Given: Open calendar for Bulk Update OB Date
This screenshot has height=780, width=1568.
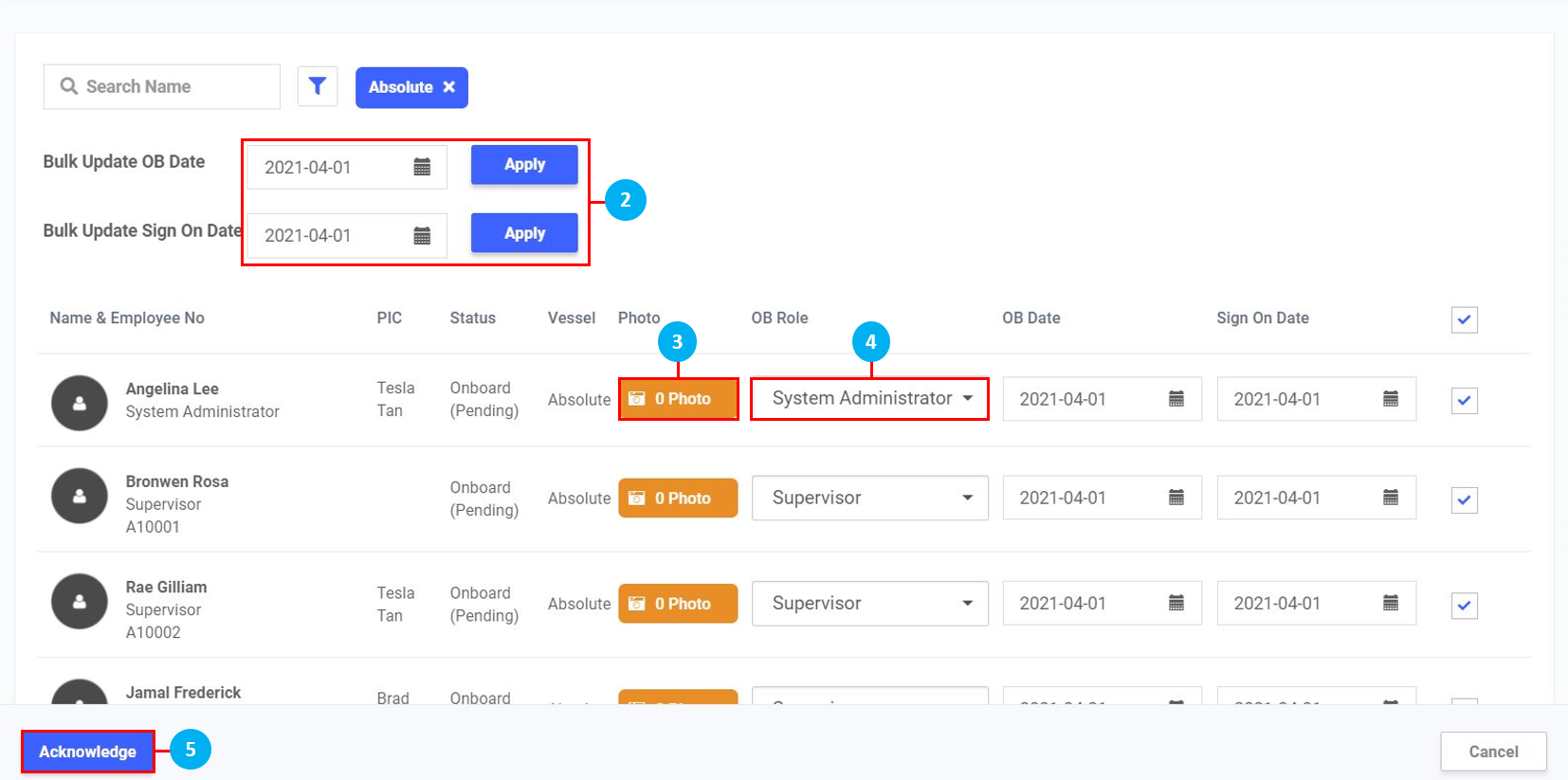Looking at the screenshot, I should coord(422,167).
